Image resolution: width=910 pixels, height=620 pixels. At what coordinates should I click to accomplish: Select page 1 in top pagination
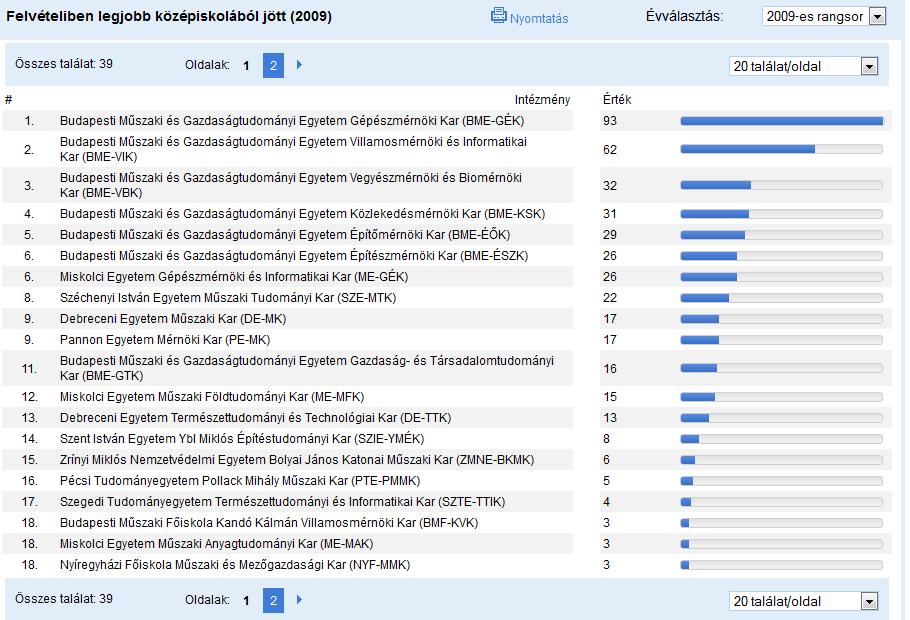(246, 66)
